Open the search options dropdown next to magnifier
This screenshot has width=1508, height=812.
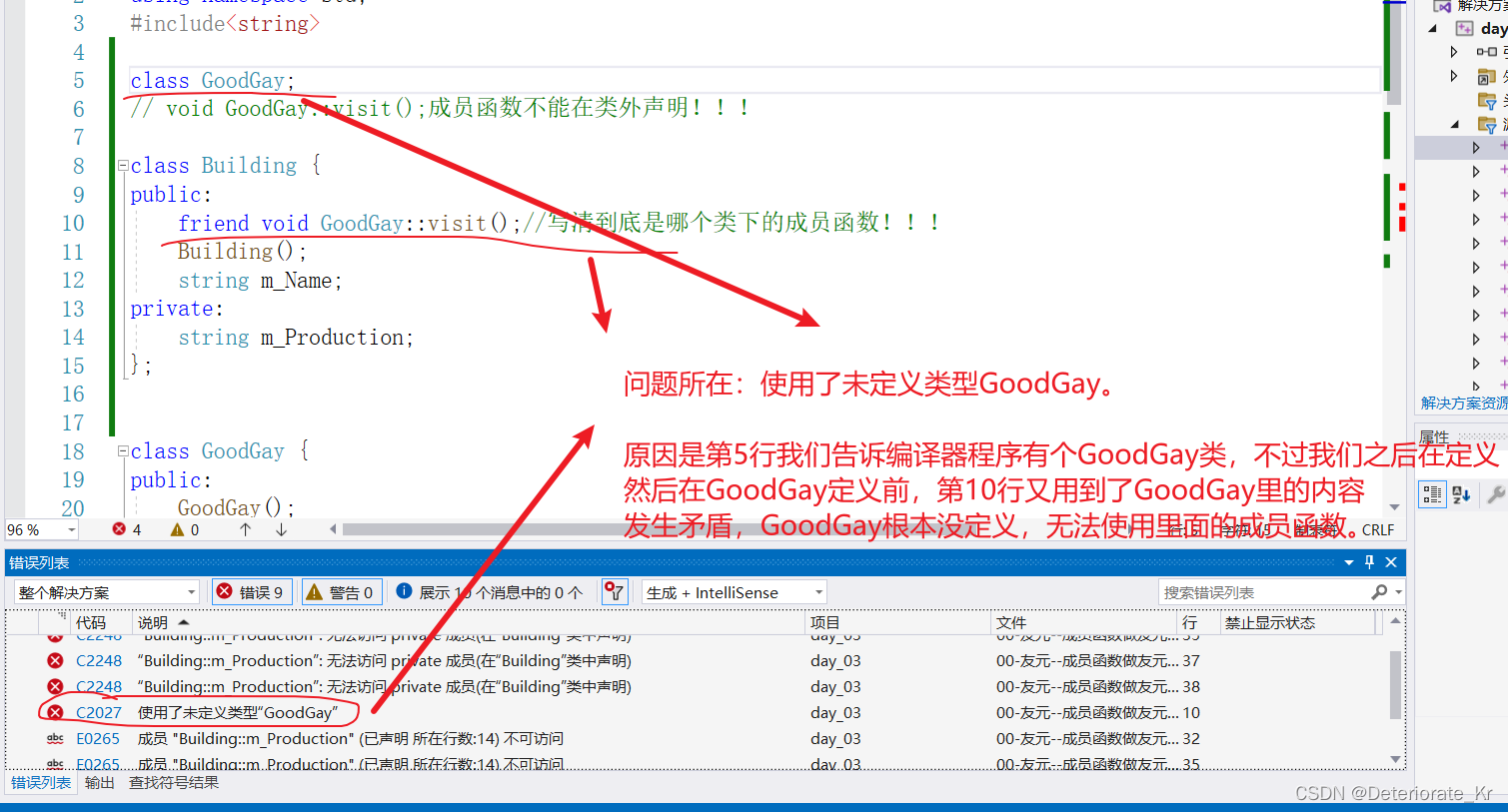pyautogui.click(x=1397, y=592)
